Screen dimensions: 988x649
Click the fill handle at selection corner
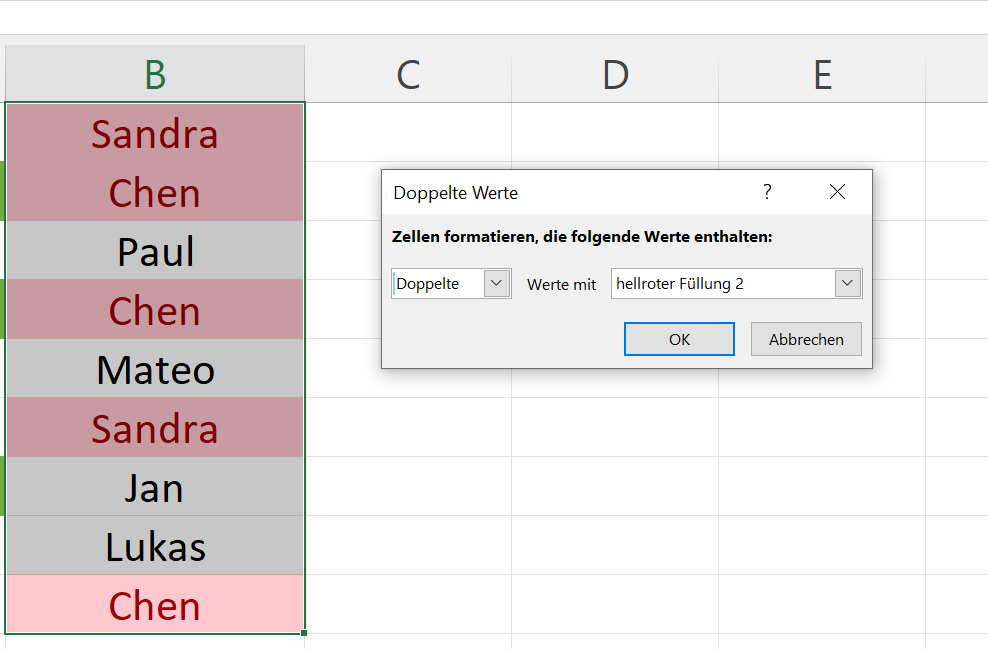304,633
